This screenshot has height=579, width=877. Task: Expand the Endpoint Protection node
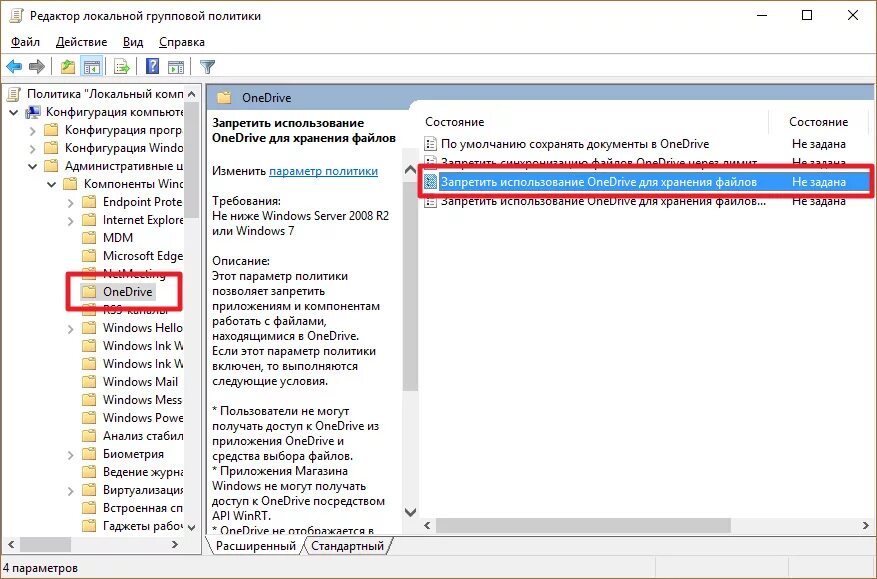coord(70,203)
